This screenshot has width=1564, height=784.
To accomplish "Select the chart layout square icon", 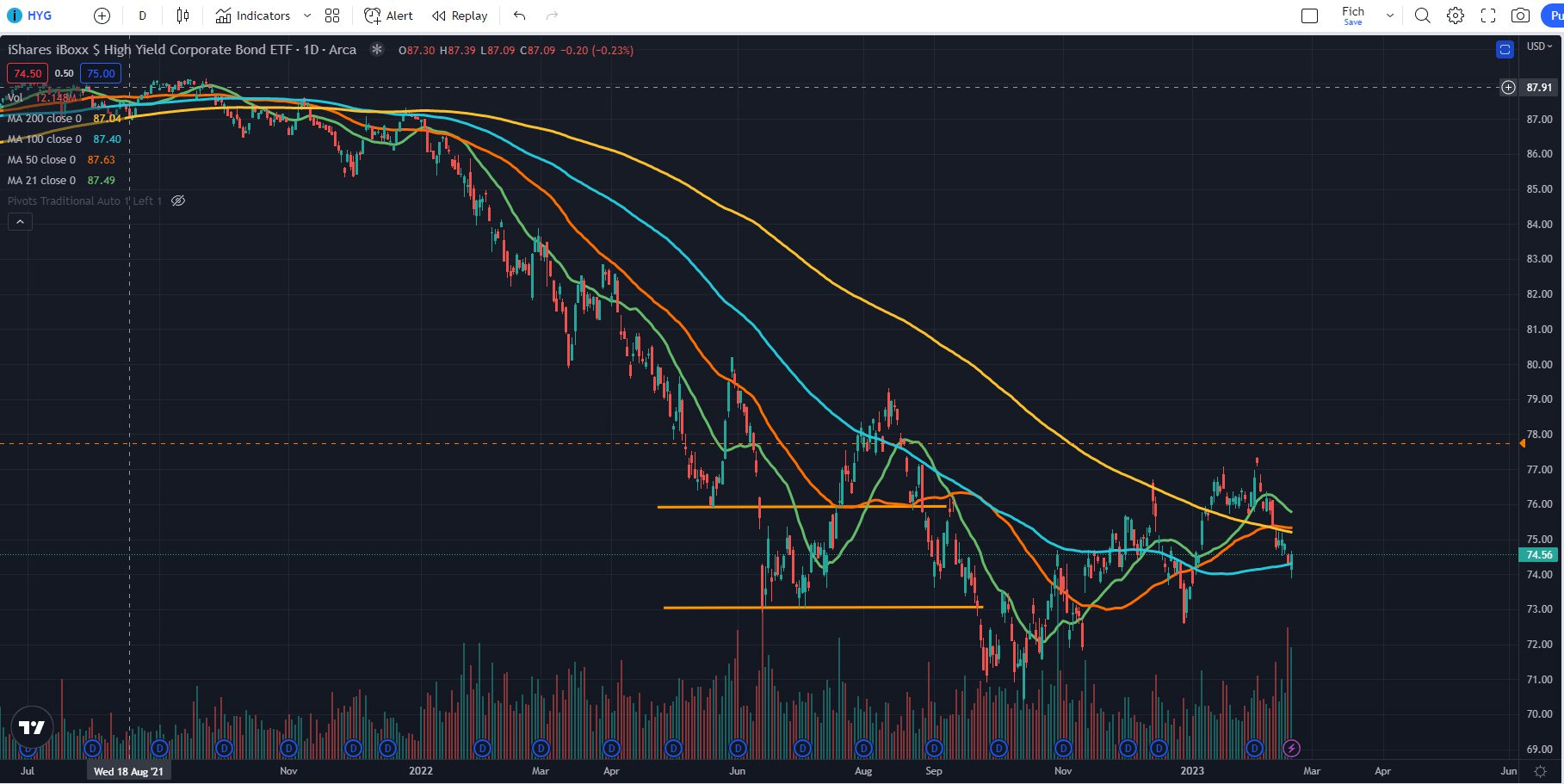I will click(x=1309, y=15).
